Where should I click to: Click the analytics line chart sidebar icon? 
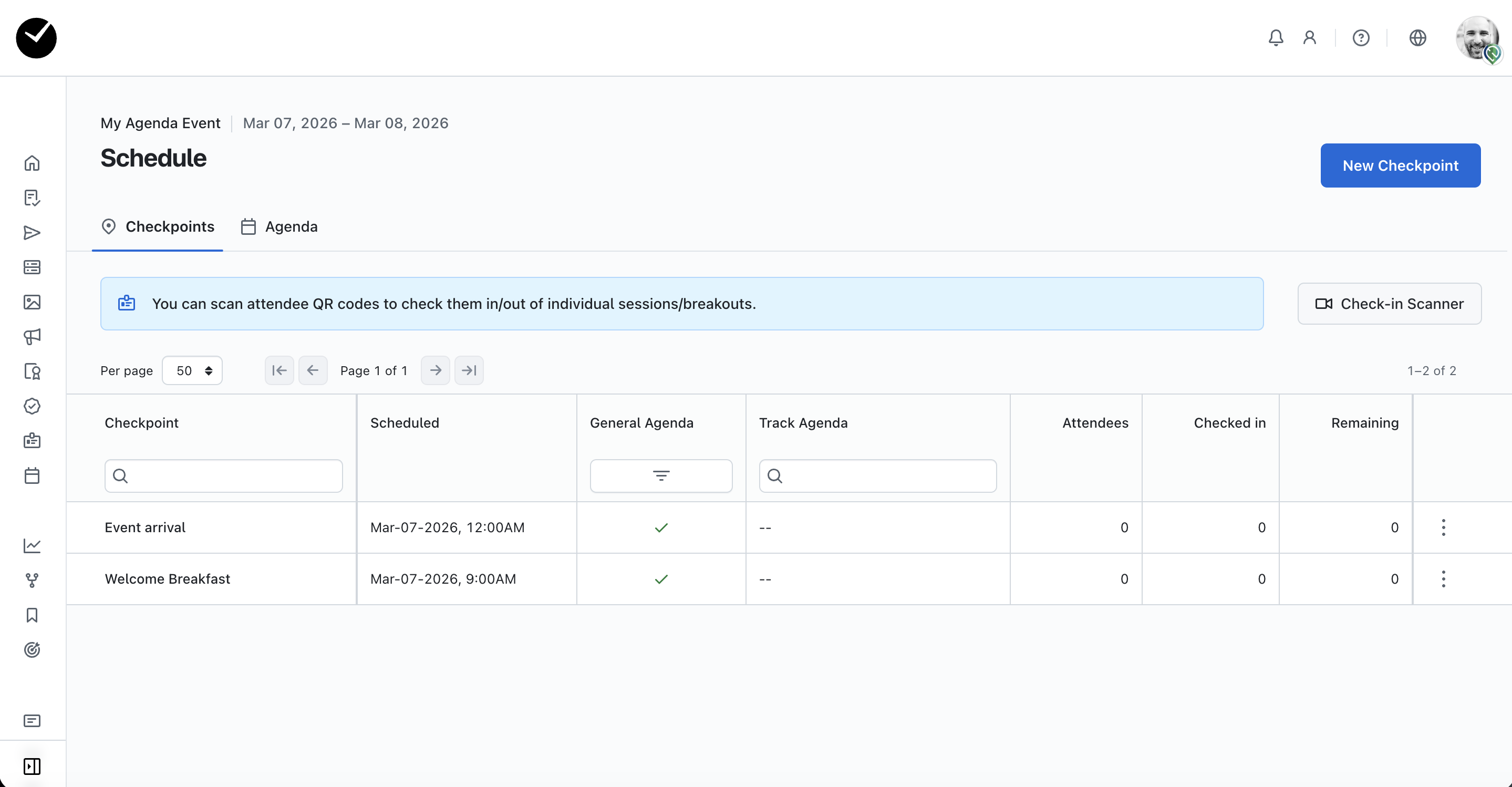[x=32, y=546]
